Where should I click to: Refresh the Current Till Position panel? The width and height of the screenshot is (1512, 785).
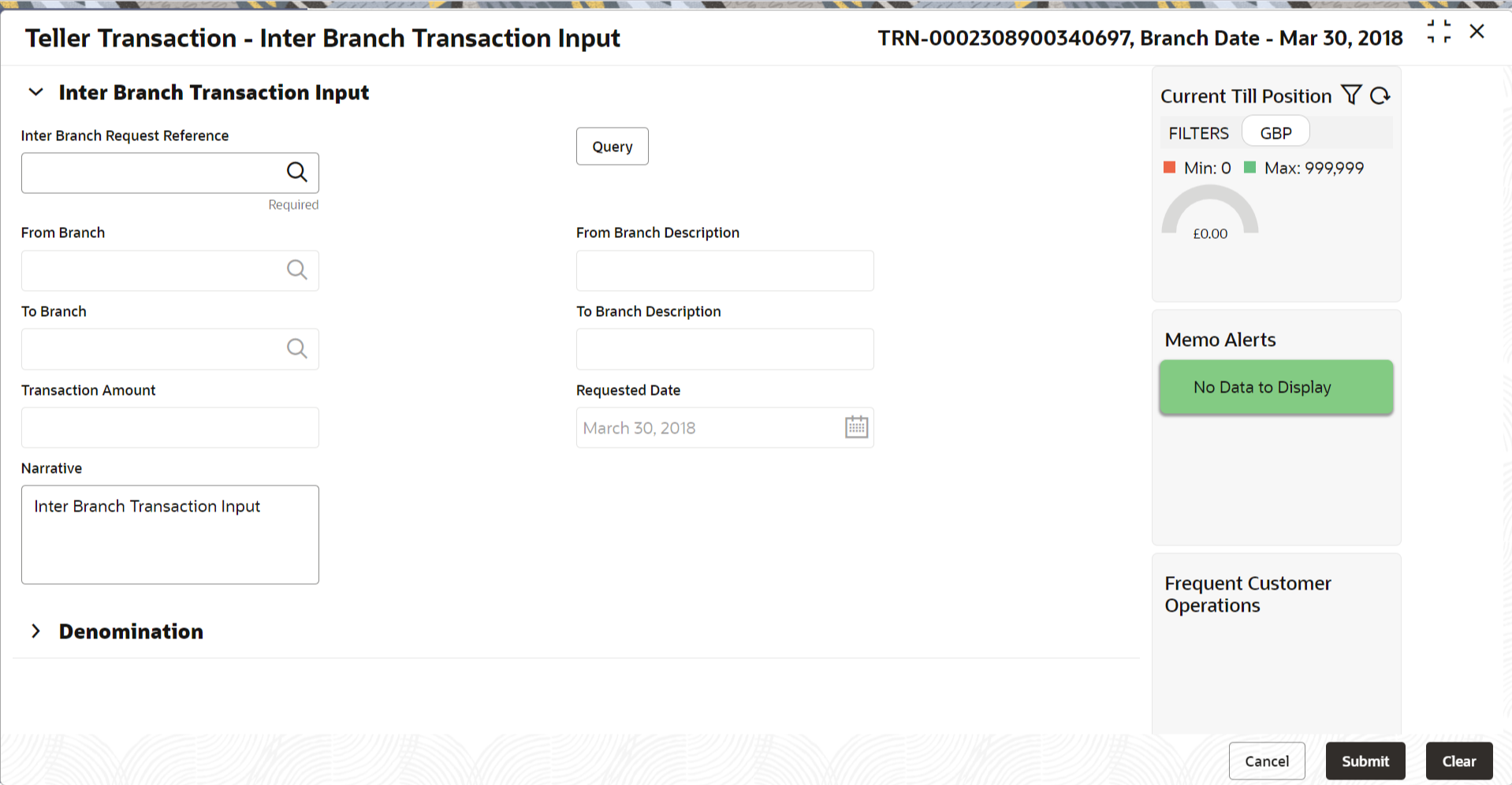point(1380,95)
